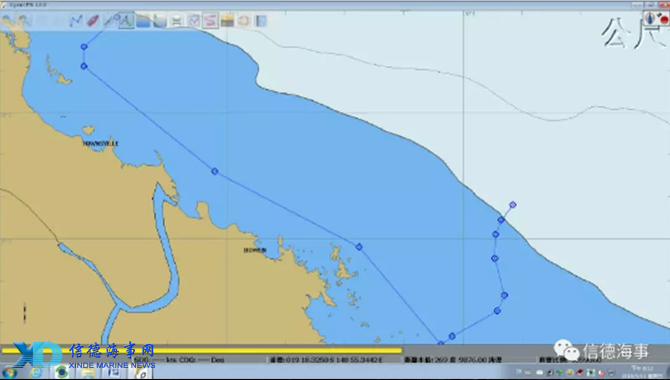Toggle Auto Follow red boat icon
Viewport: 670px width, 380px height.
pos(93,21)
